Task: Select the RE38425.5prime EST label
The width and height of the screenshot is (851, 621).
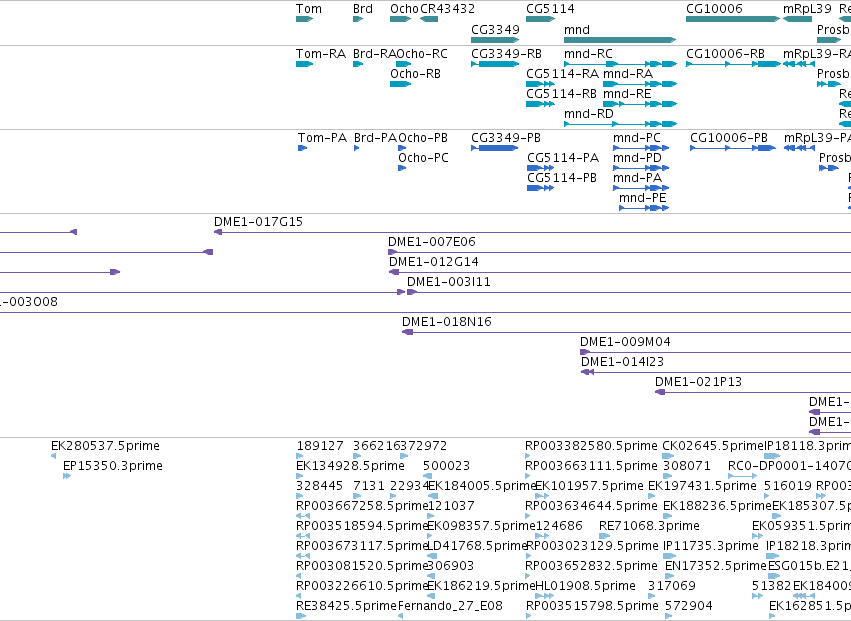Action: [346, 606]
